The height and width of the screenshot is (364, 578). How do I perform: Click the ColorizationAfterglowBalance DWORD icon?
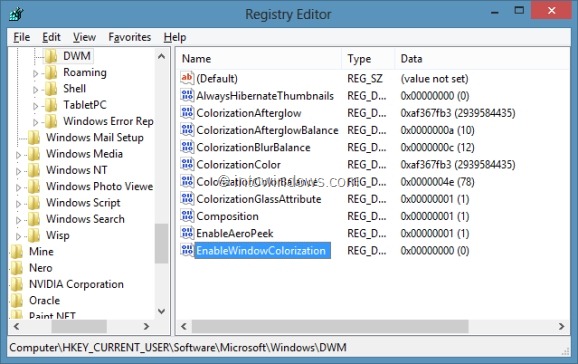pyautogui.click(x=187, y=129)
